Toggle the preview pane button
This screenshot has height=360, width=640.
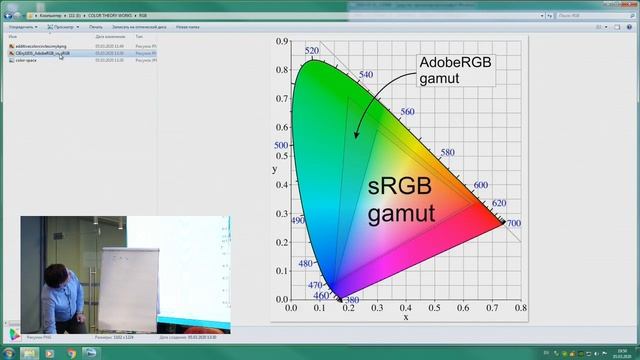click(617, 27)
